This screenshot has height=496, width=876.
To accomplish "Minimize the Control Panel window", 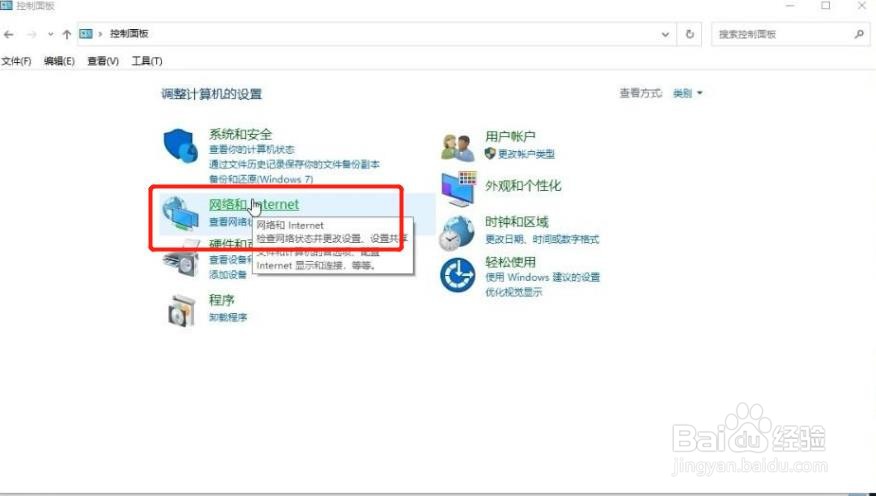I will pyautogui.click(x=790, y=6).
